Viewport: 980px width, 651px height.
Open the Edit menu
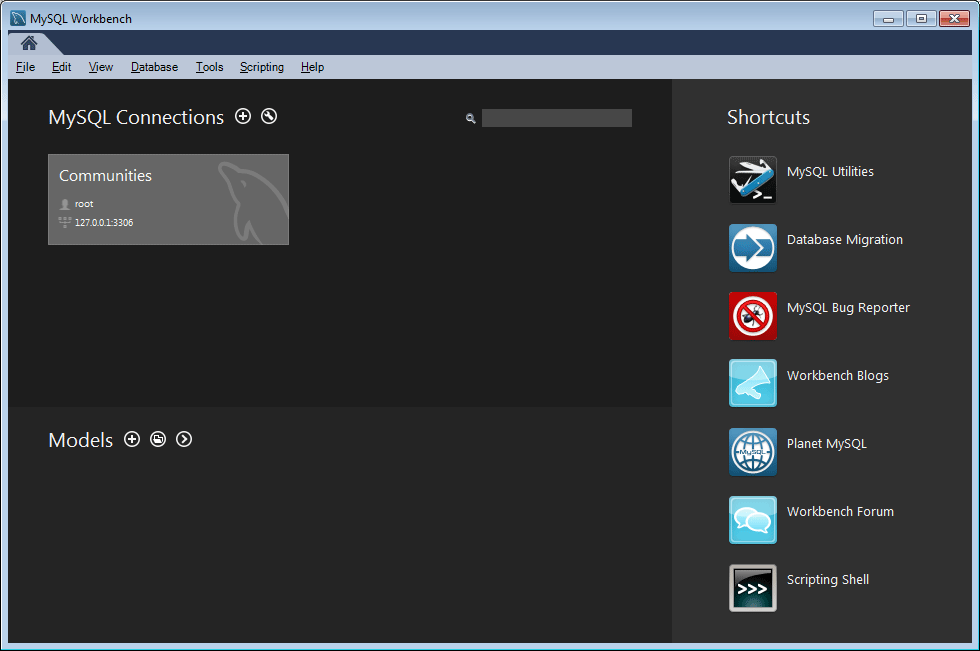pyautogui.click(x=61, y=67)
